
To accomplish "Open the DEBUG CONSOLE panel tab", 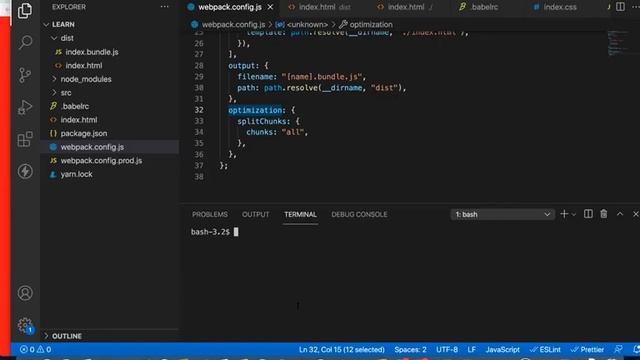I will tap(359, 214).
